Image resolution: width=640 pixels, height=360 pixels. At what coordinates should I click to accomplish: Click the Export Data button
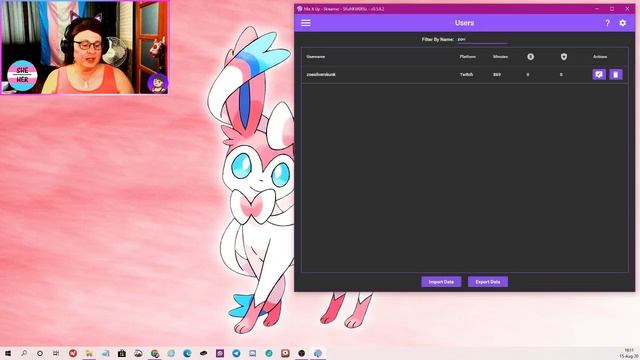488,282
